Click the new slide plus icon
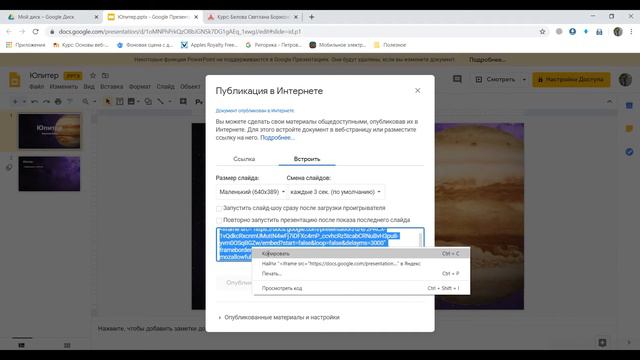 pos(15,101)
